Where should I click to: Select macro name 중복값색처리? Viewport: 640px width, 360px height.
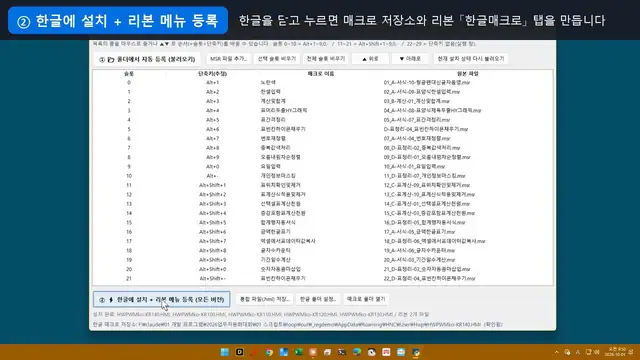(276, 148)
